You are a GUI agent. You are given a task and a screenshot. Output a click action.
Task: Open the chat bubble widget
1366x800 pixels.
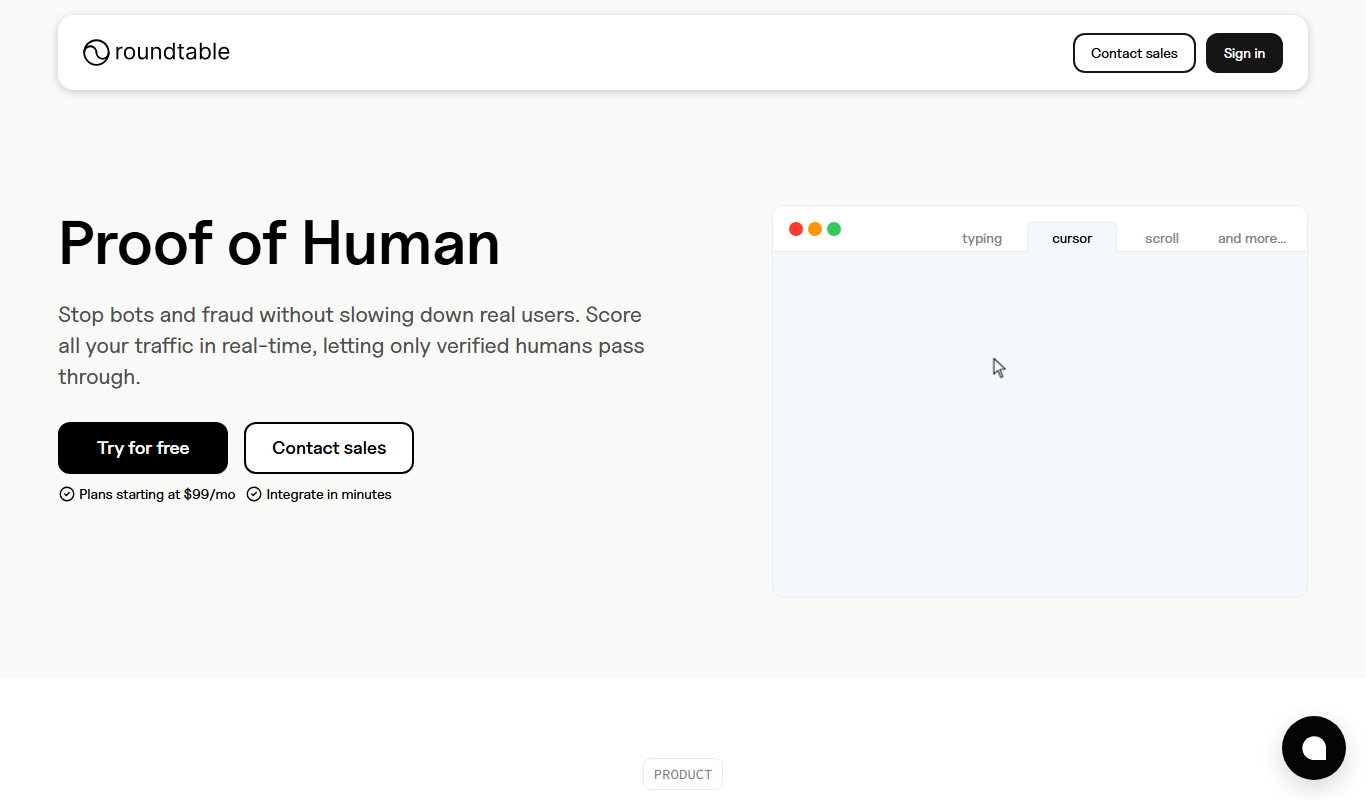tap(1314, 748)
